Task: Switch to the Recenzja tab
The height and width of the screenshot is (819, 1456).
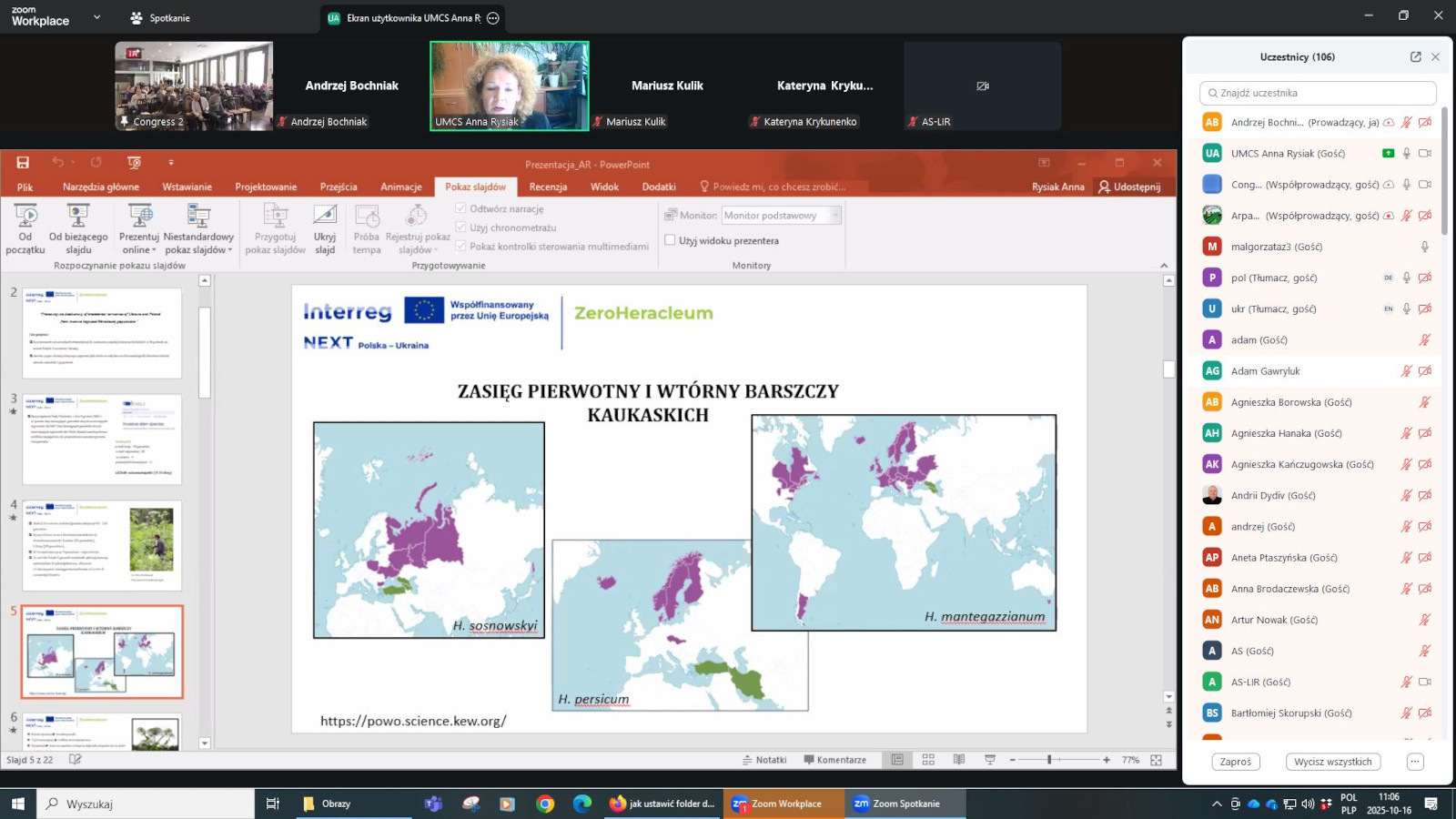Action: tap(548, 187)
